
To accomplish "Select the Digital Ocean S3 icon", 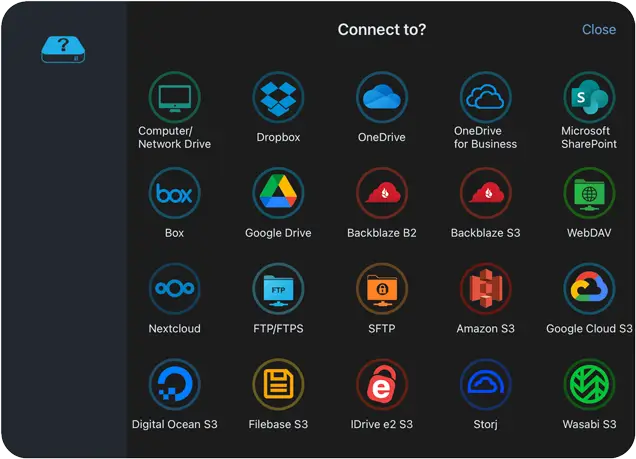I will tap(174, 384).
